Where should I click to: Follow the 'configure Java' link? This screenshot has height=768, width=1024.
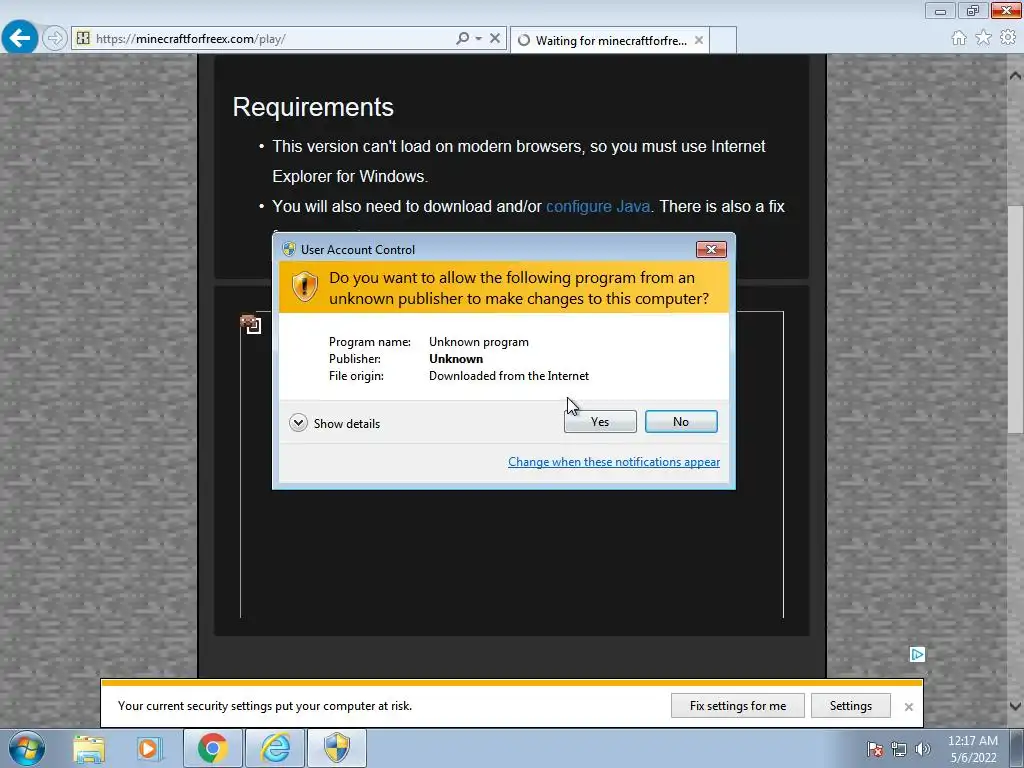(598, 206)
